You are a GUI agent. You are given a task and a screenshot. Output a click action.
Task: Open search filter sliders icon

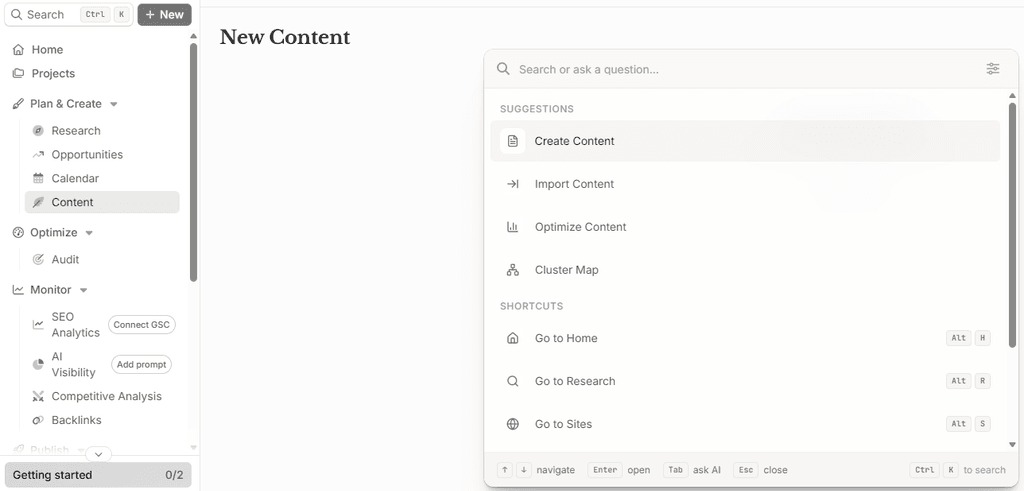(993, 69)
